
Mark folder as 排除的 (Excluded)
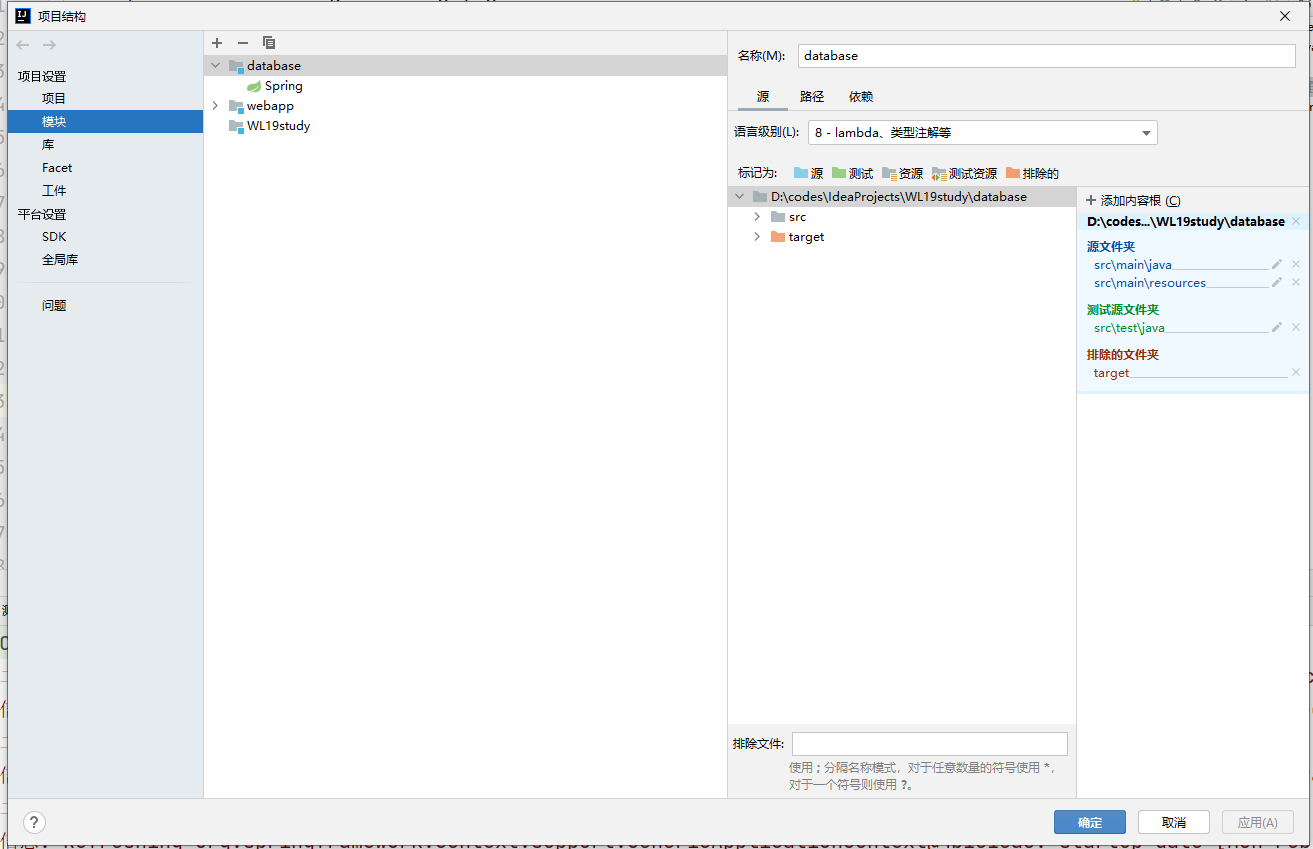(1032, 173)
